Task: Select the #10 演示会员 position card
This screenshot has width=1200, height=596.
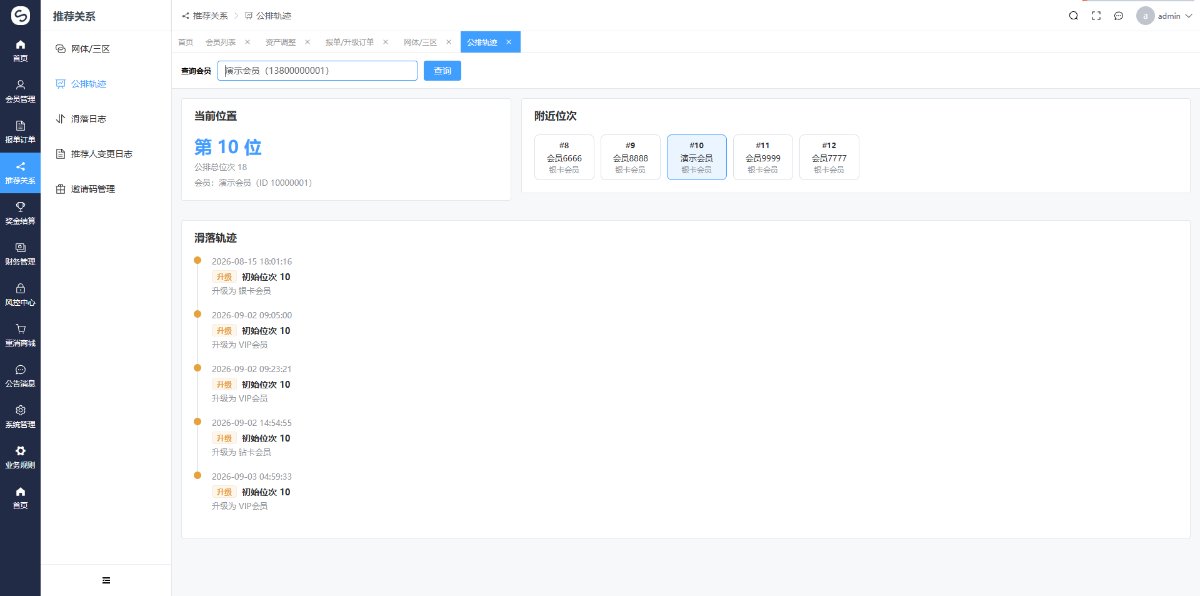Action: pyautogui.click(x=697, y=157)
